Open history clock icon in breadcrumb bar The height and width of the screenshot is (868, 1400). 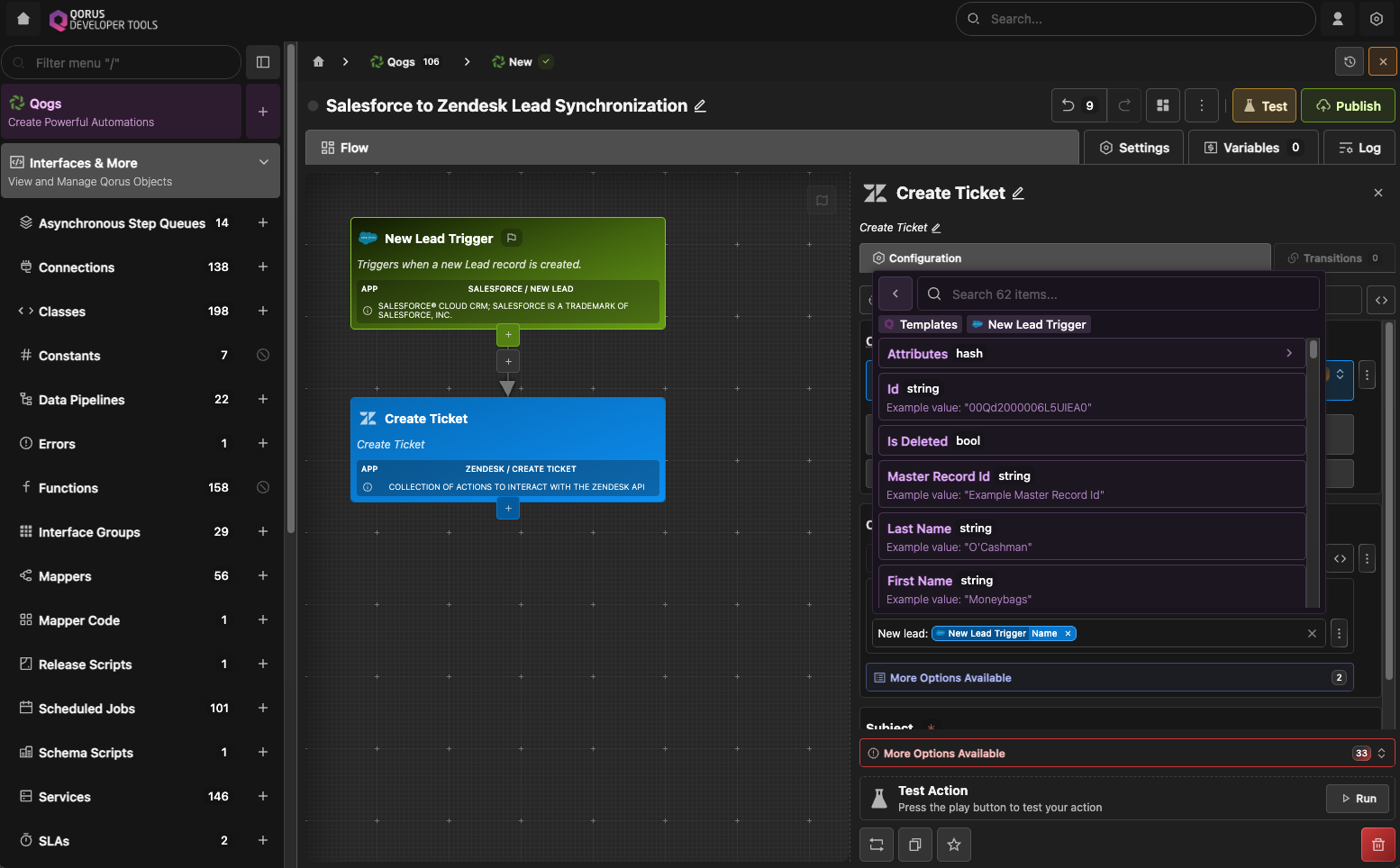1350,62
